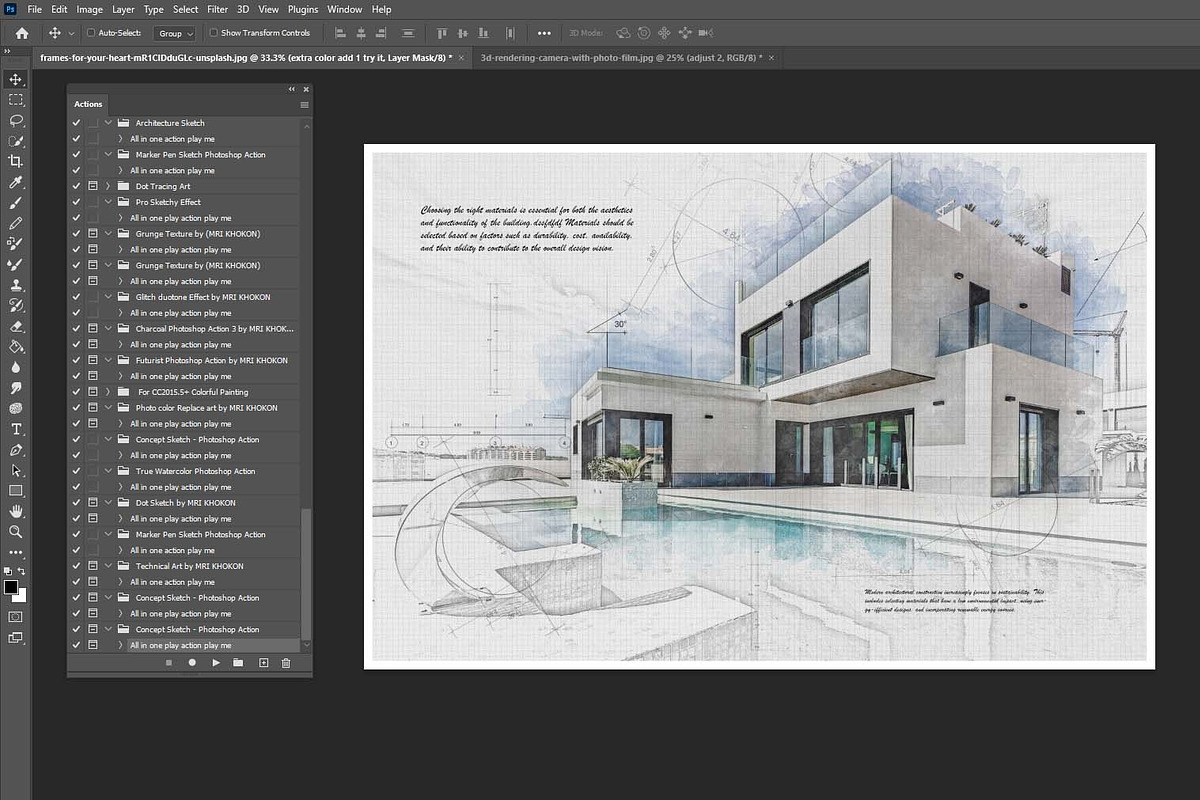Screen dimensions: 1200x800
Task: Select the Rectangle shape tool
Action: point(15,490)
